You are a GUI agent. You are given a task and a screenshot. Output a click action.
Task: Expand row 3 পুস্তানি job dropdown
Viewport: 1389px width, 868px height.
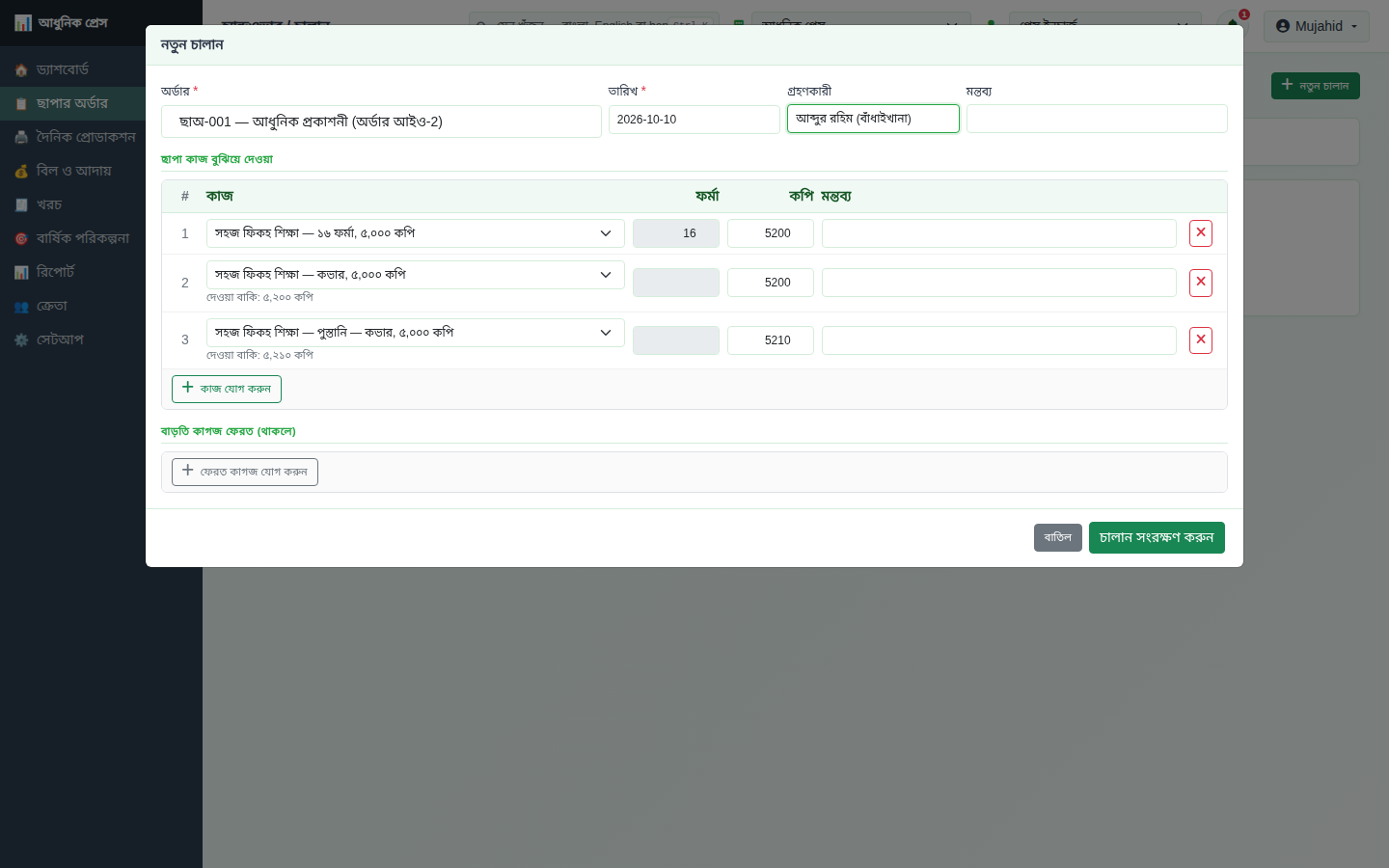tap(416, 333)
